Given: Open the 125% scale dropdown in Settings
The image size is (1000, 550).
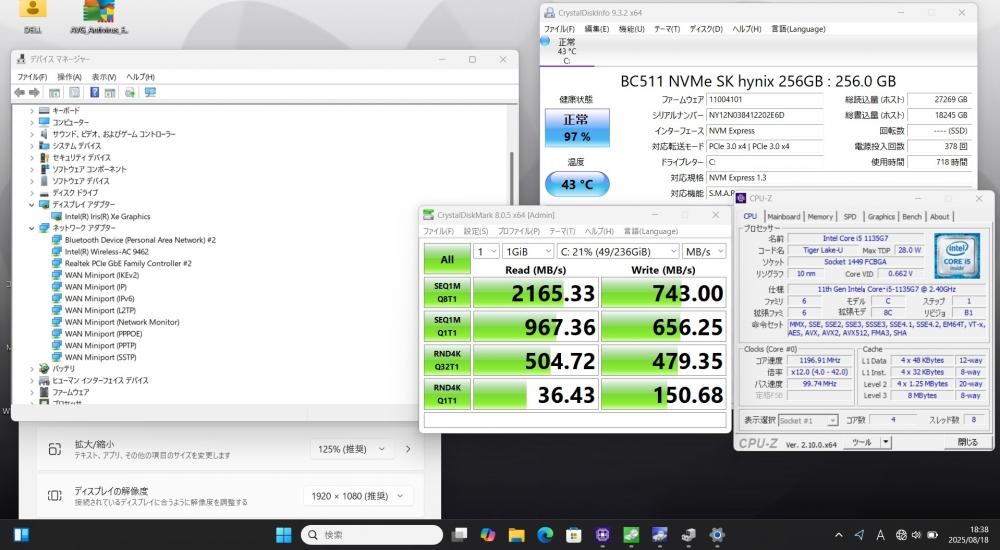Looking at the screenshot, I should [x=351, y=449].
